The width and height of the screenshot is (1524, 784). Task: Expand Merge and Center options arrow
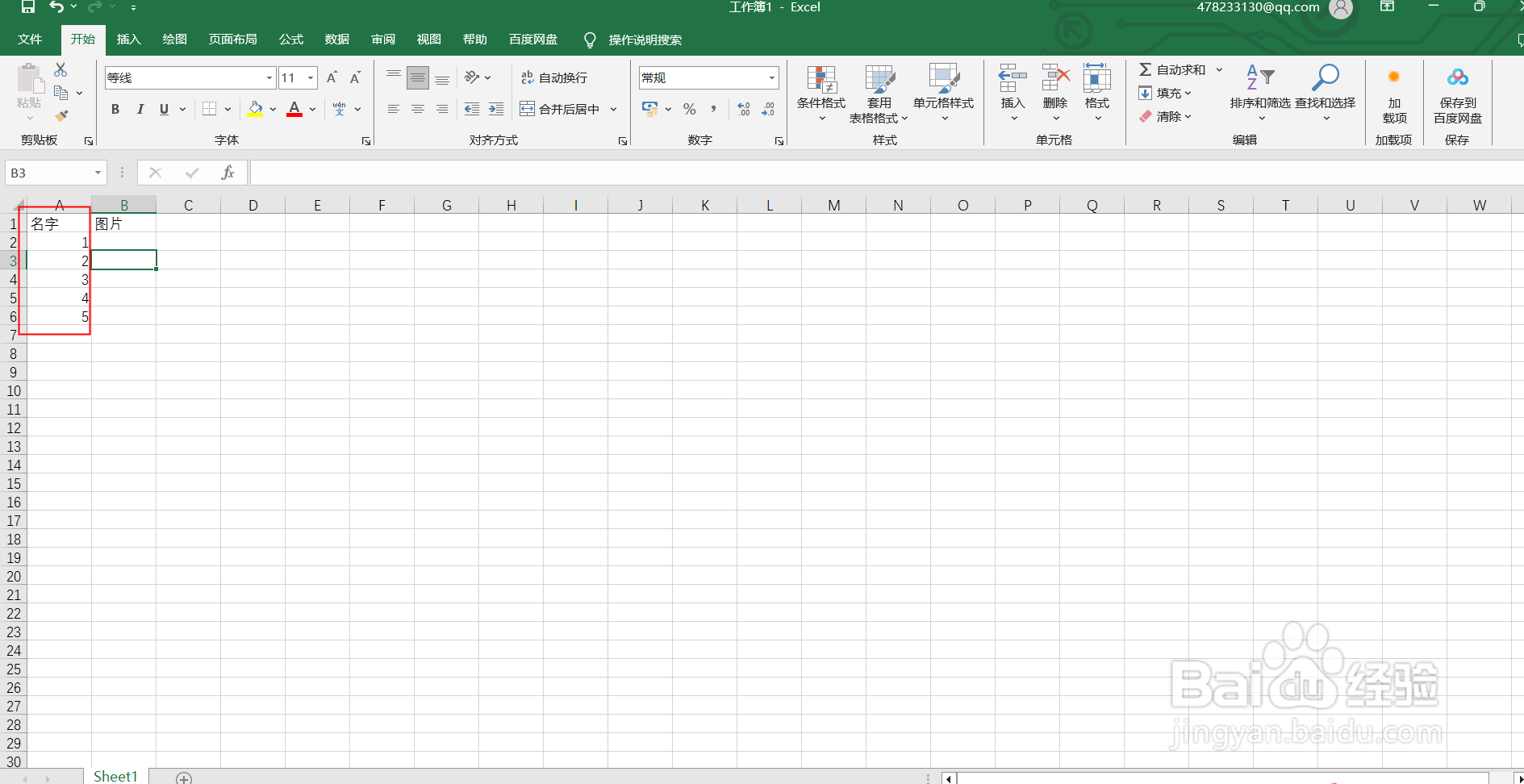[613, 109]
